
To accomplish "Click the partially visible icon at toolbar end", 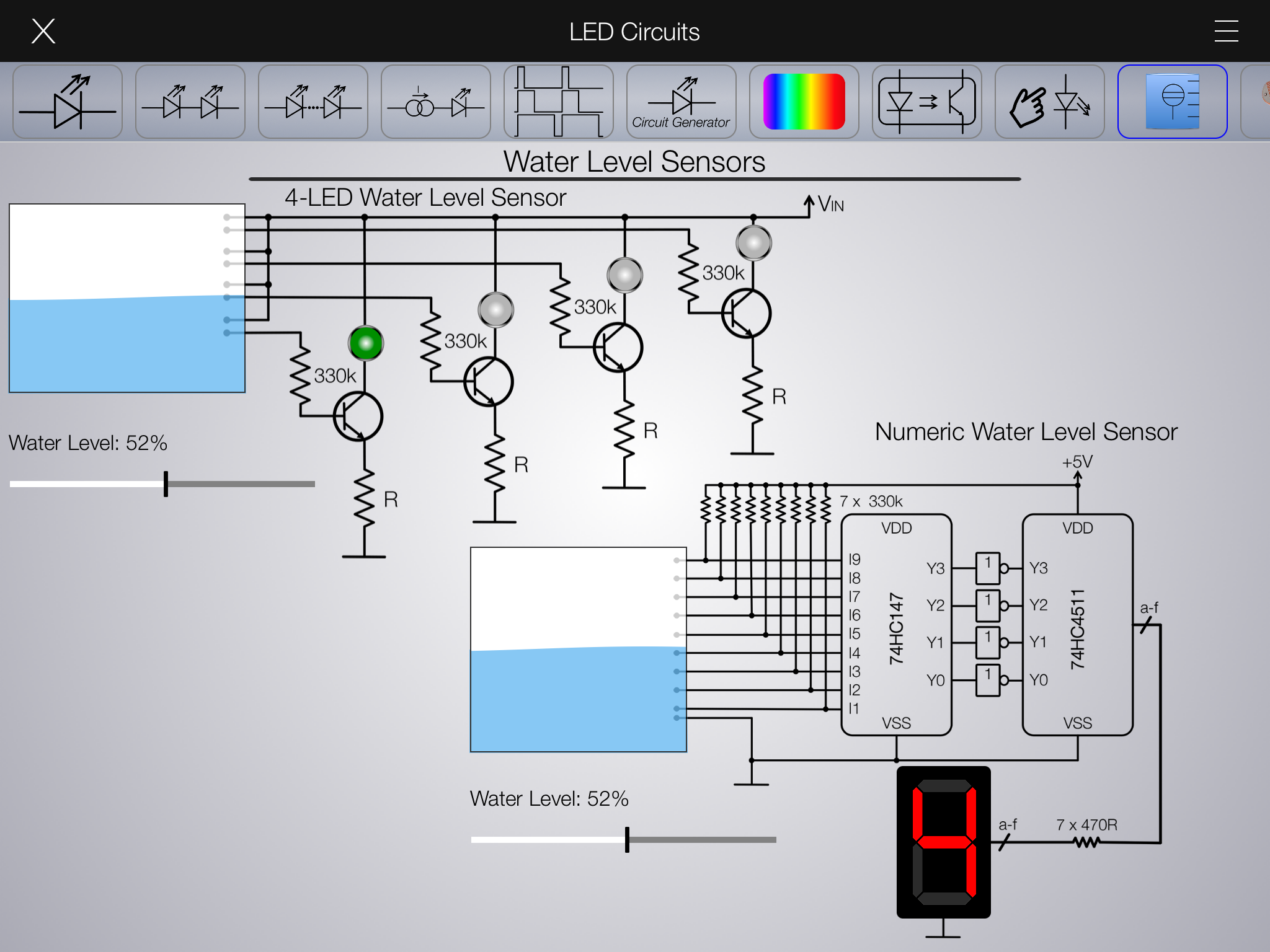I will 1259,102.
